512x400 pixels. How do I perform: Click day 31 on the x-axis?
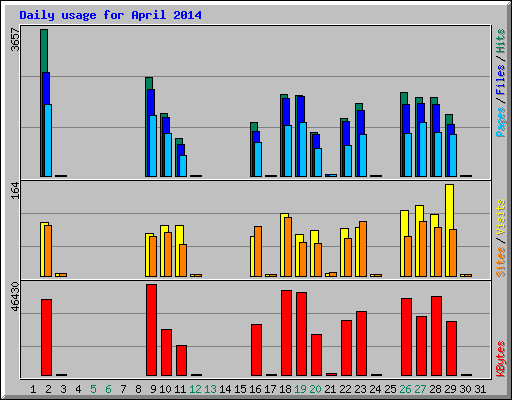pos(480,389)
